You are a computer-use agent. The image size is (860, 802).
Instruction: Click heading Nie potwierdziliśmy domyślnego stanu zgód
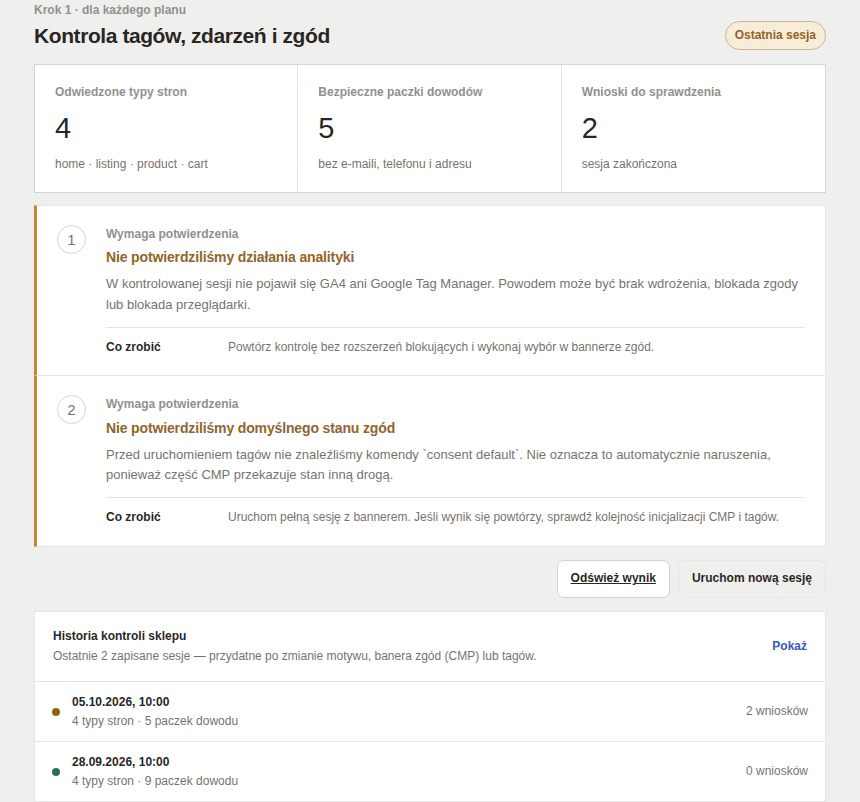pos(250,428)
